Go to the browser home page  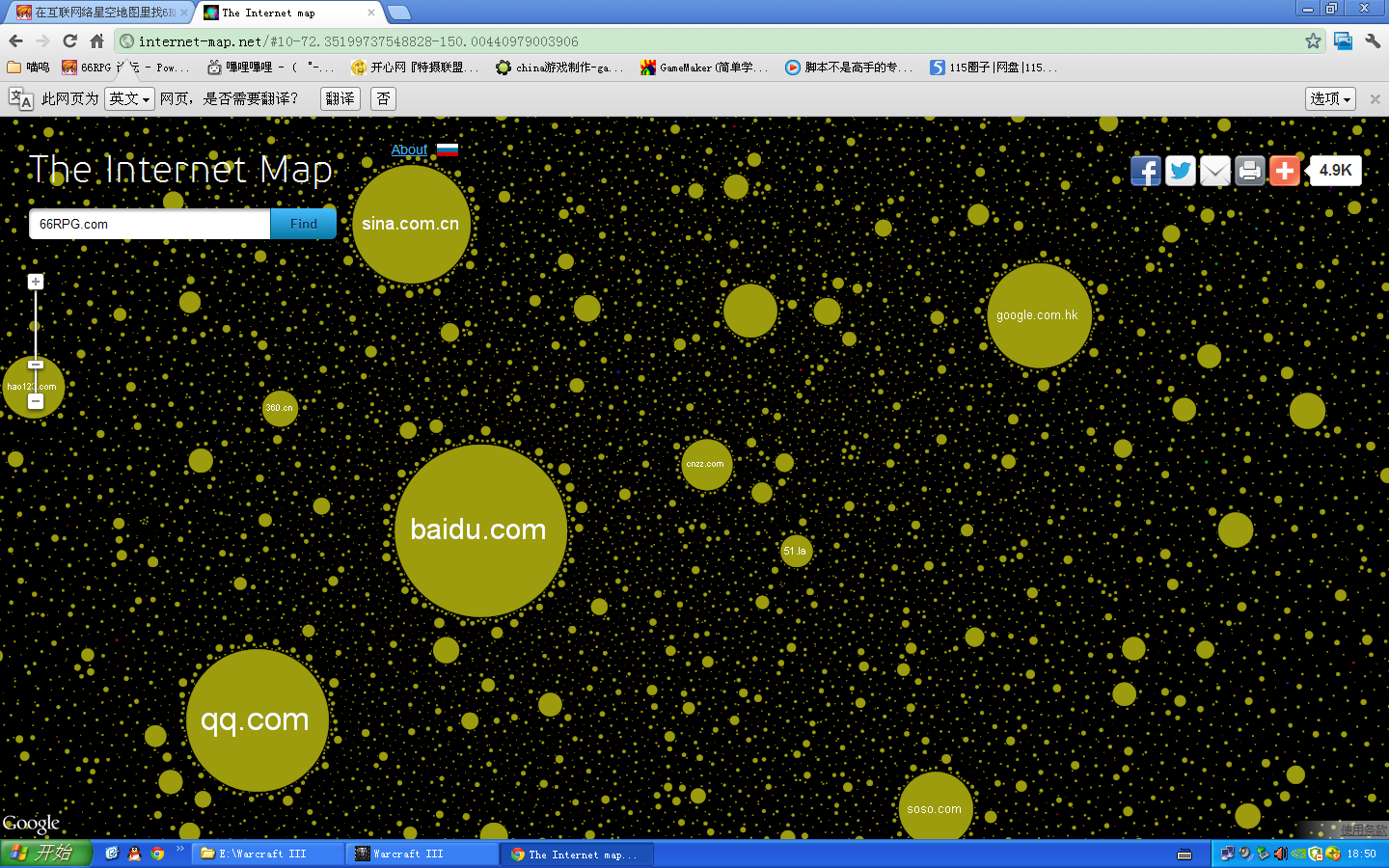[96, 41]
